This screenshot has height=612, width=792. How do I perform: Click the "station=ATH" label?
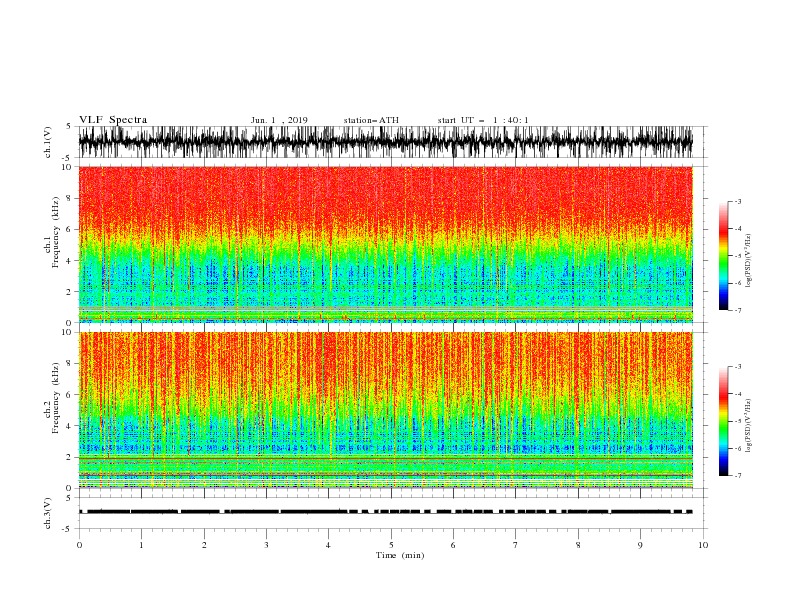[x=371, y=120]
